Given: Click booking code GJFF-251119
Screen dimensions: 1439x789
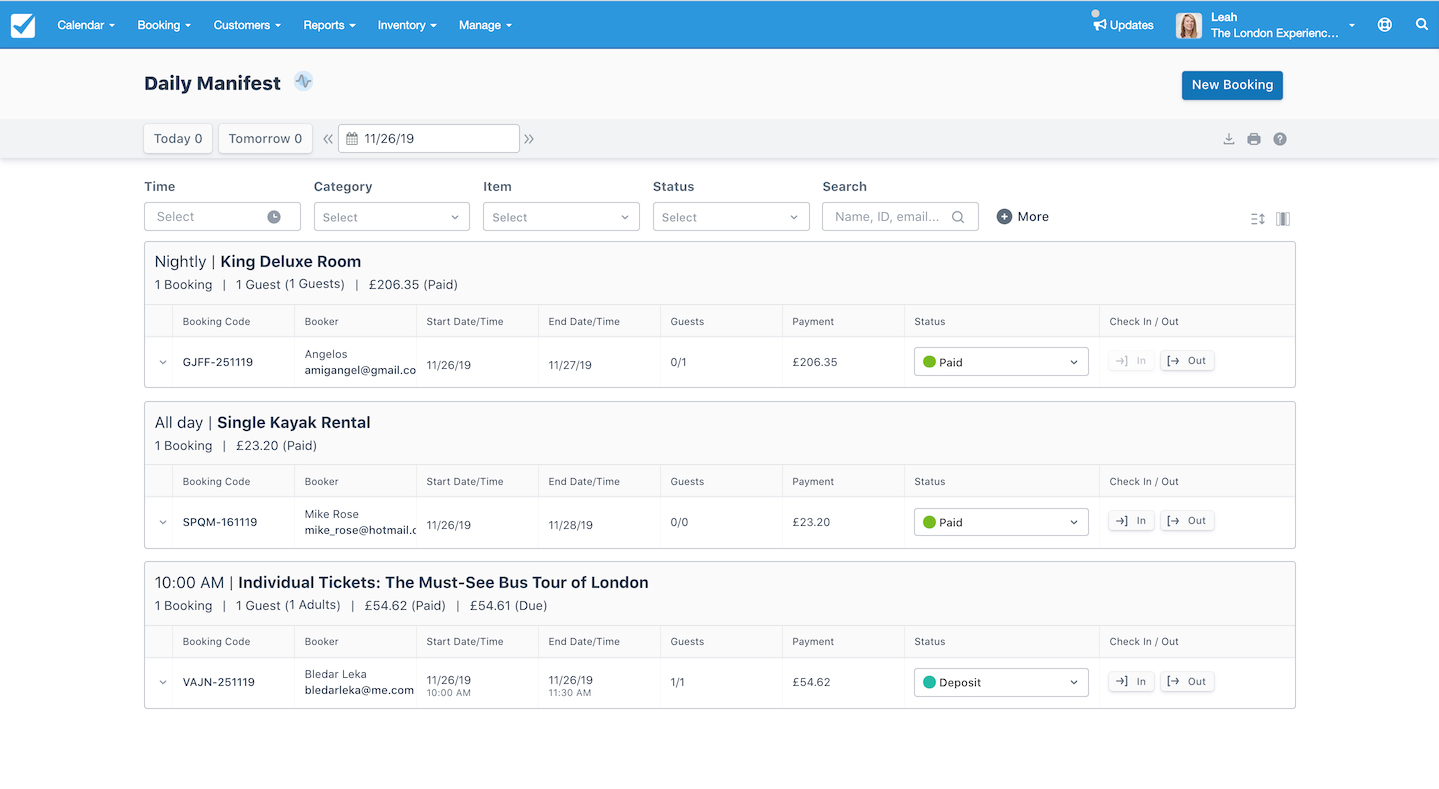Looking at the screenshot, I should pos(218,362).
